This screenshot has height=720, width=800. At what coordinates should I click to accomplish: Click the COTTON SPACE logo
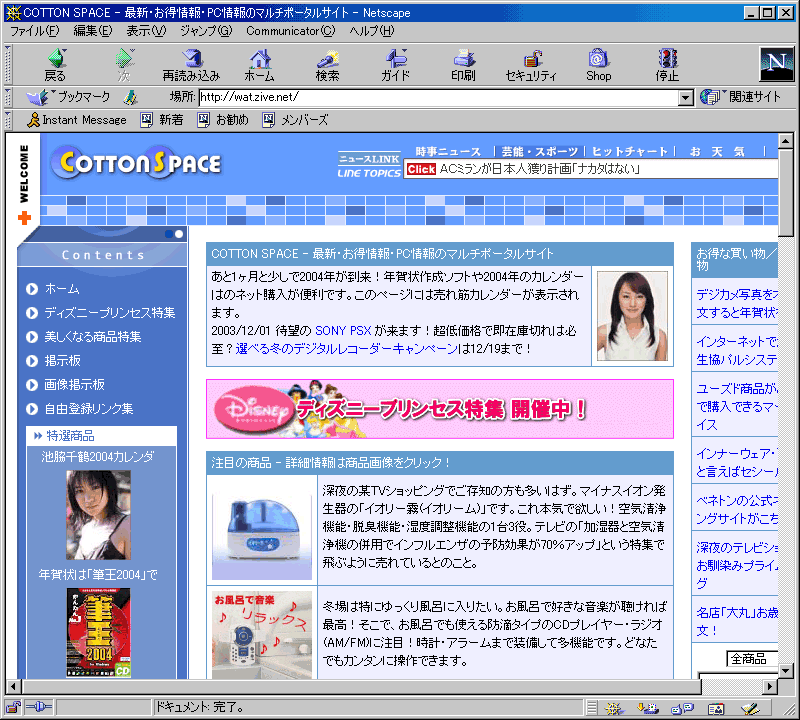click(x=137, y=163)
